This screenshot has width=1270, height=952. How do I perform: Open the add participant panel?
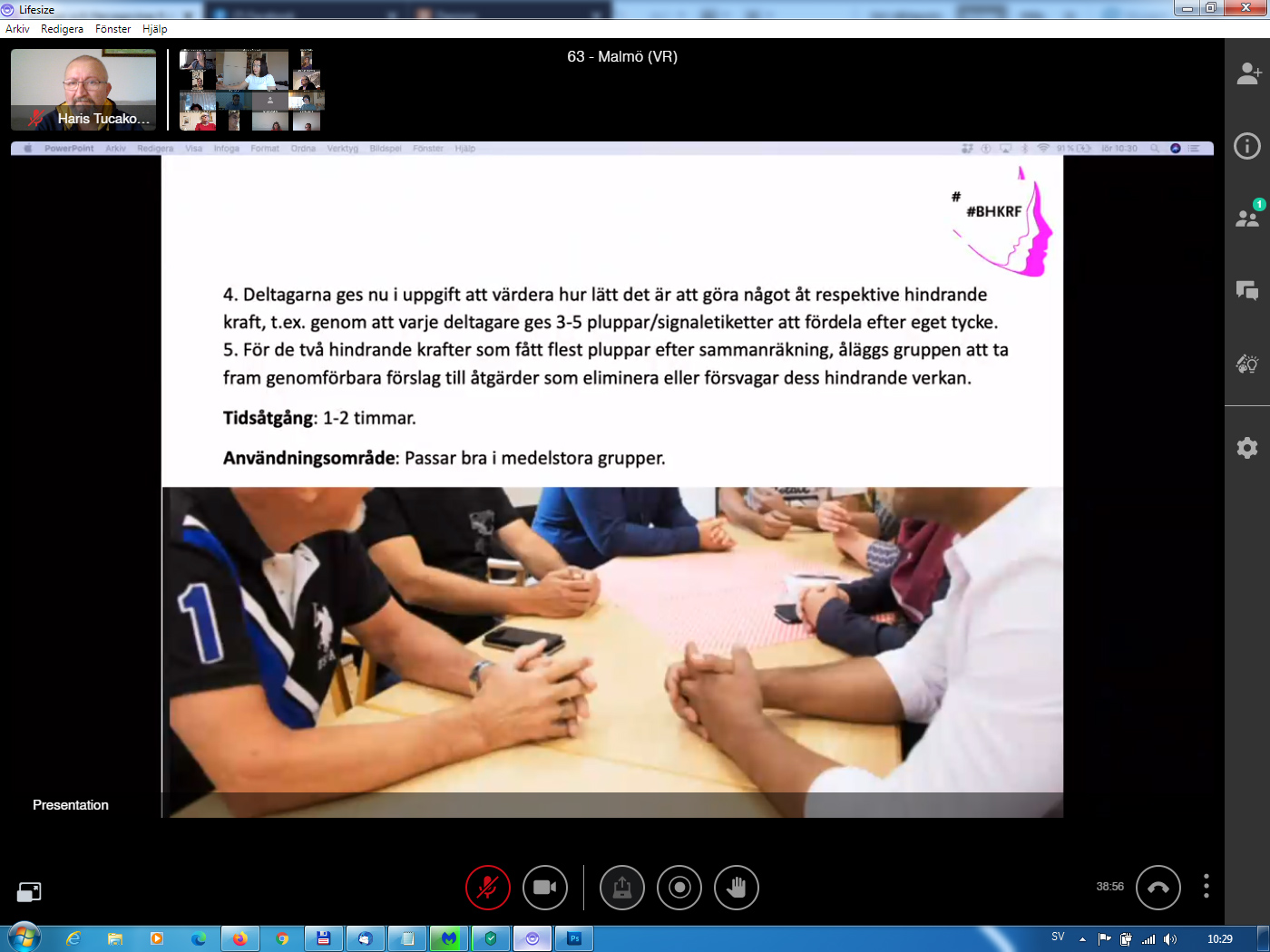[x=1248, y=73]
